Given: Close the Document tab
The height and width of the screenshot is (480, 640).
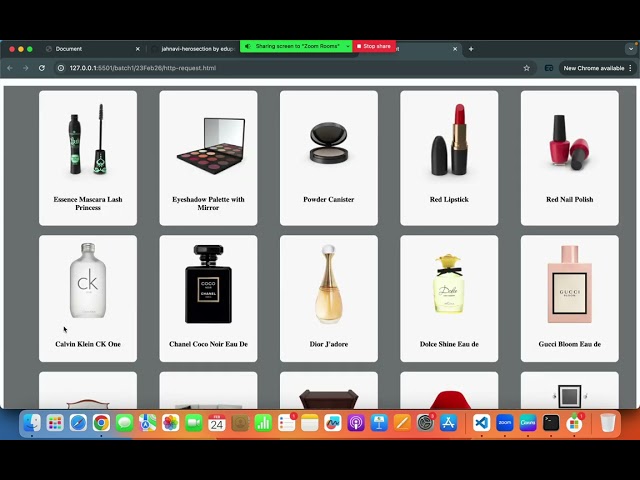Looking at the screenshot, I should [138, 49].
